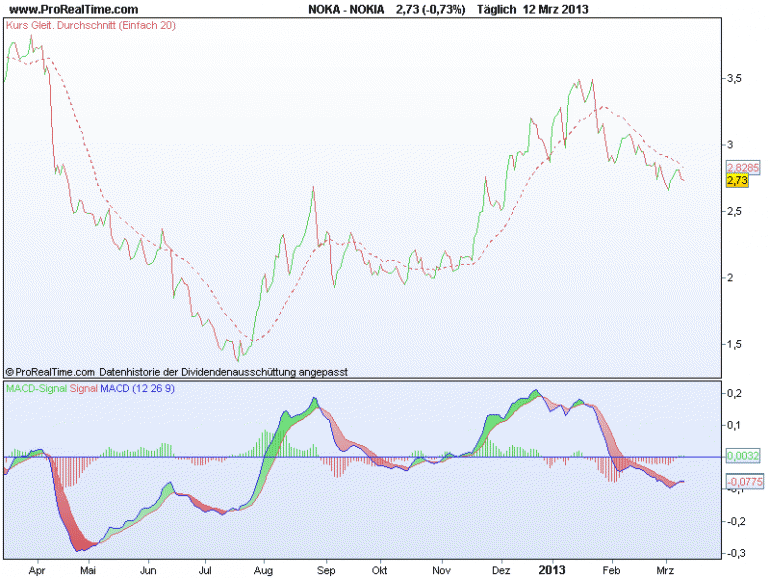Click the blue MACD (12 26 9) legend label
Image resolution: width=770 pixels, height=578 pixels.
point(137,388)
